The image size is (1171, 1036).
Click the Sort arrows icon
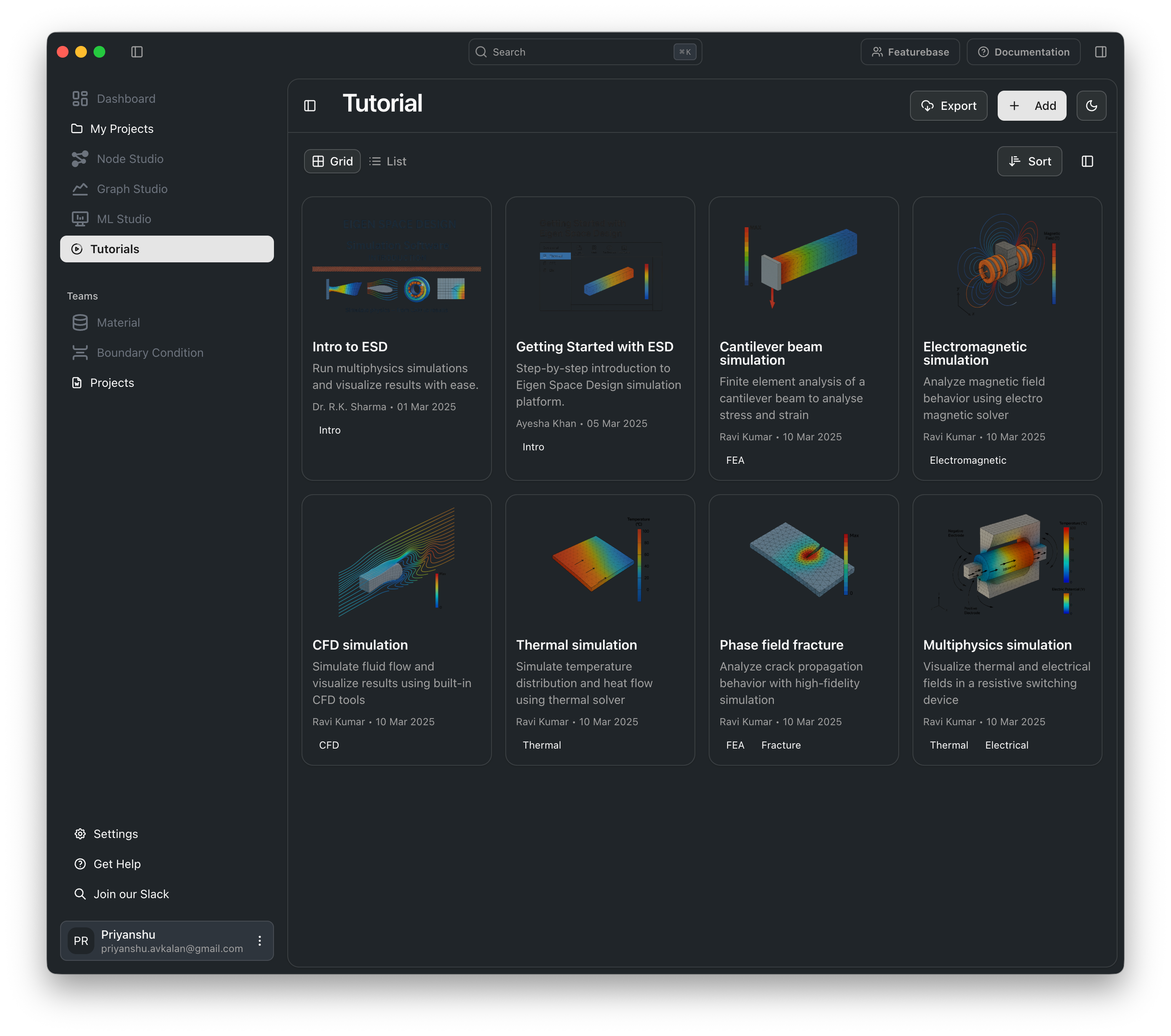tap(1014, 162)
